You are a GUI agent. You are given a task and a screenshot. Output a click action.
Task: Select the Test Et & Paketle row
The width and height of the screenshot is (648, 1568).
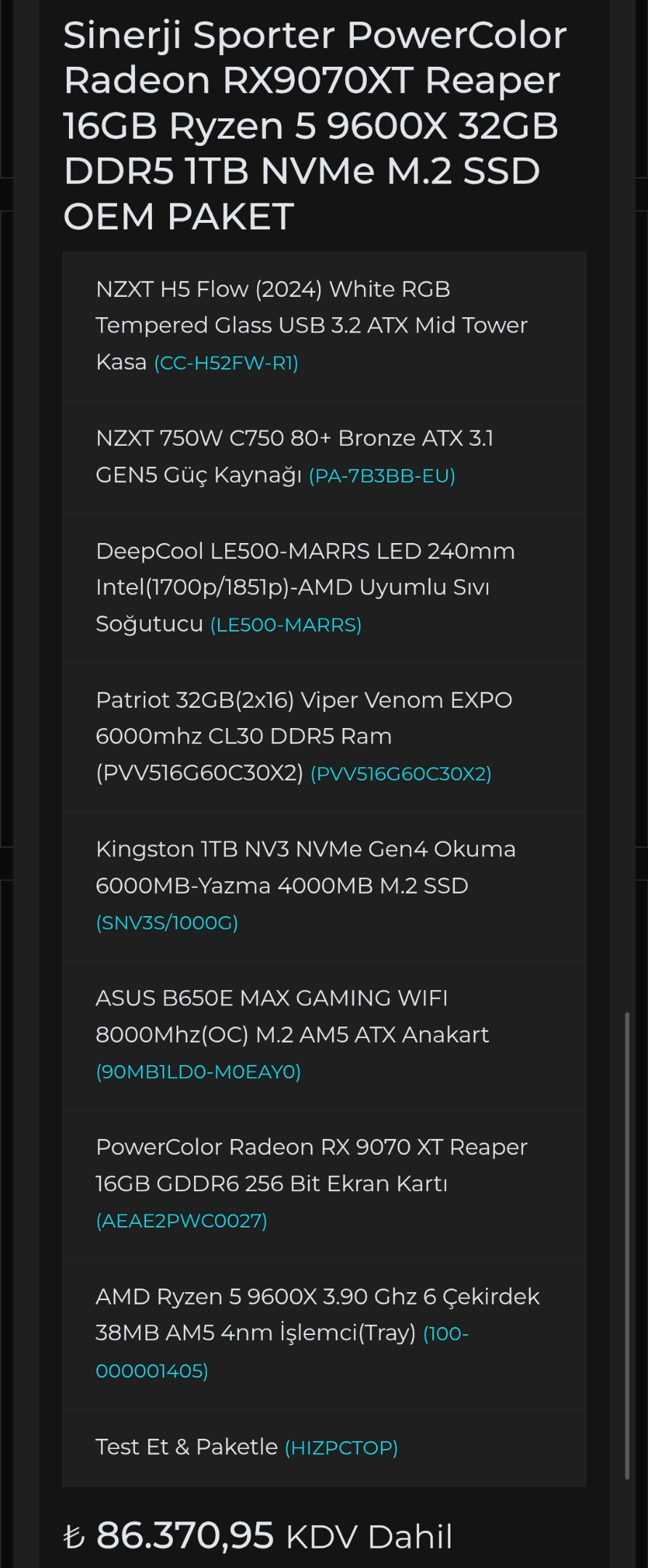[324, 1447]
